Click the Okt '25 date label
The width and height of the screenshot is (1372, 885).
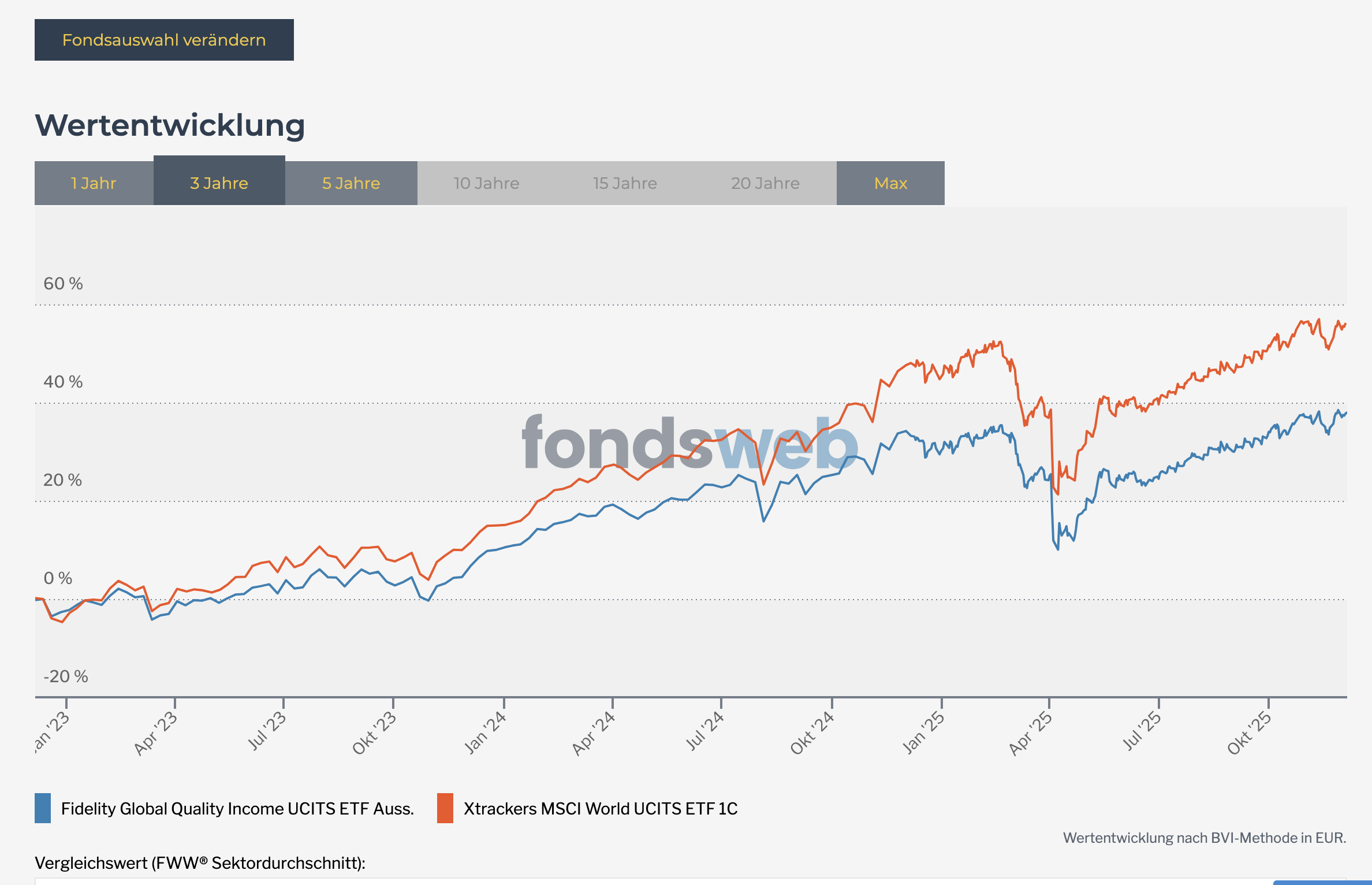pos(1249,732)
